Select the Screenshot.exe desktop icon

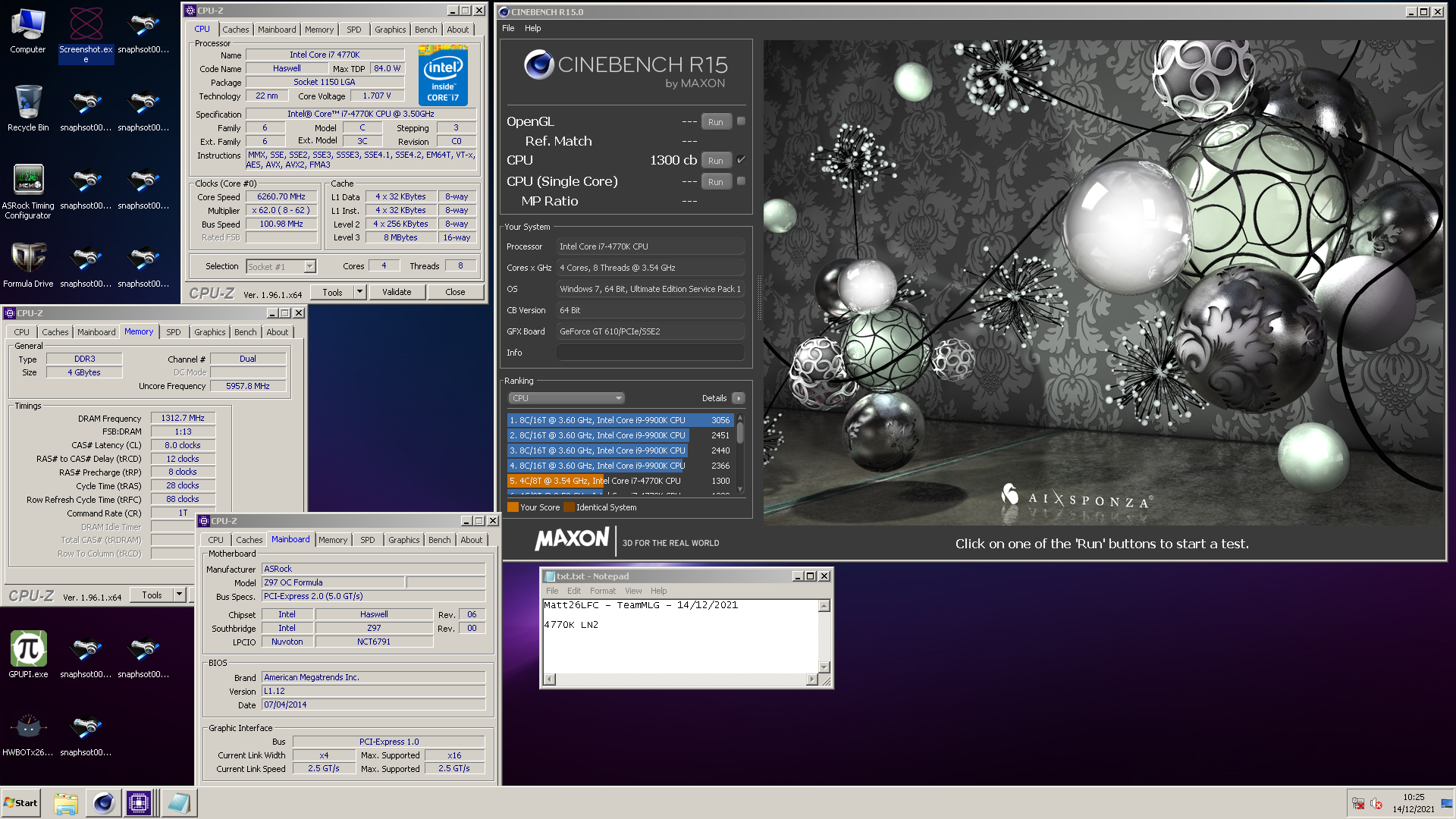[86, 34]
